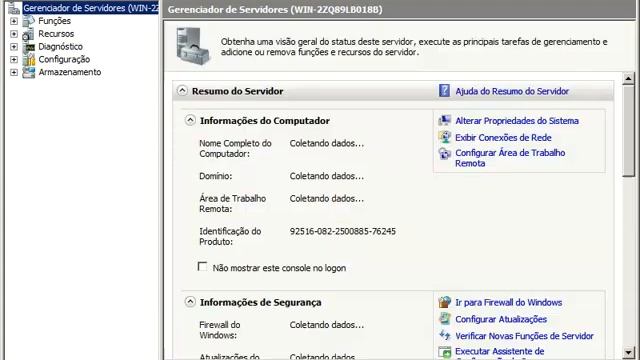This screenshot has height=360, width=640.
Task: Click the vertical scrollbar thumb
Action: pyautogui.click(x=629, y=131)
